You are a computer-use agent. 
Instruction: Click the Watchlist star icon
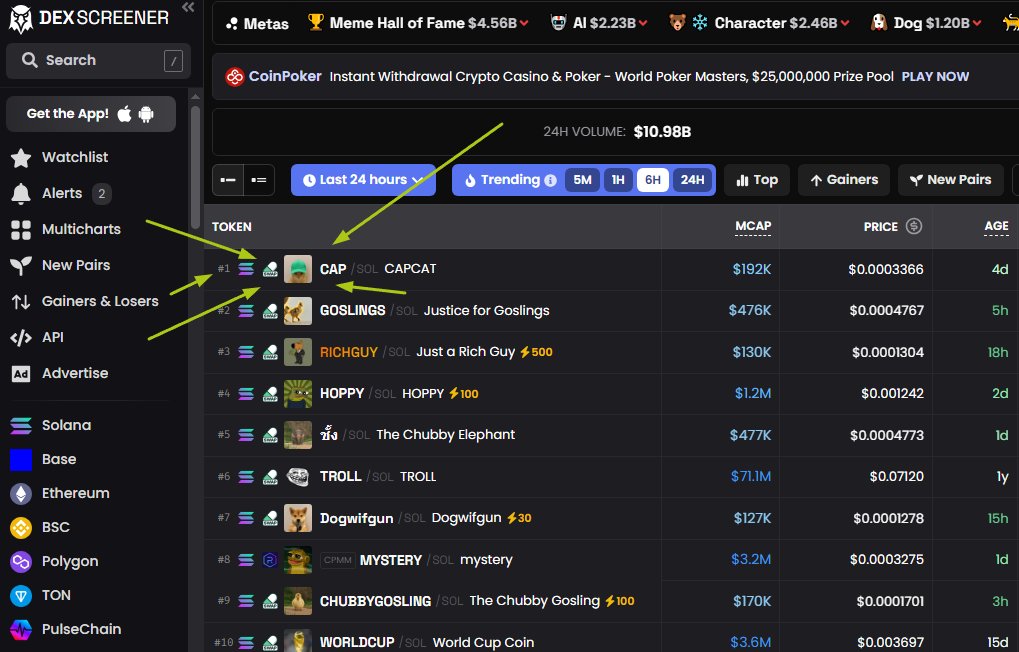pos(21,157)
